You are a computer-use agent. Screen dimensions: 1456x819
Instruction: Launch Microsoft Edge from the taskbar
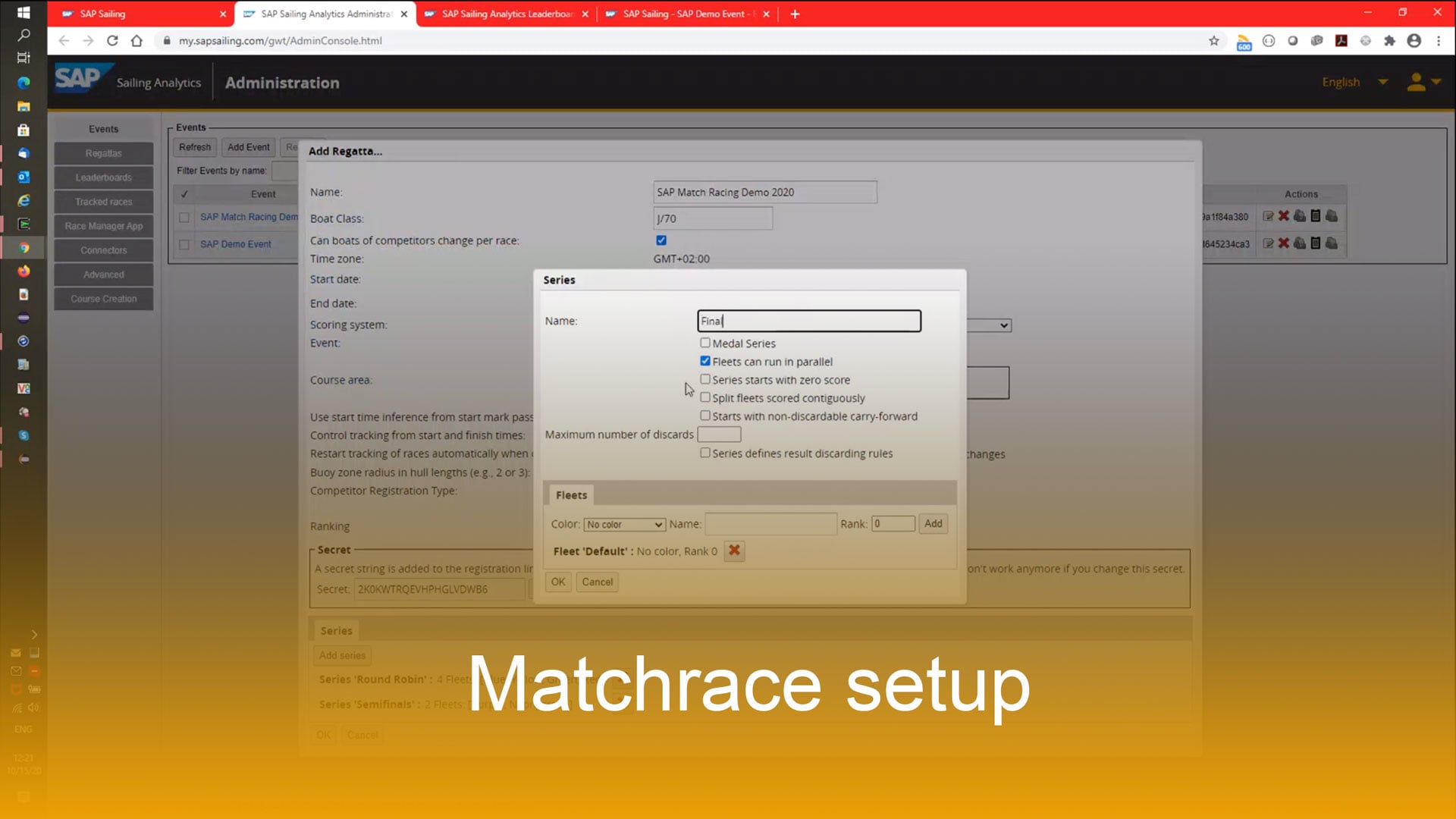point(24,83)
